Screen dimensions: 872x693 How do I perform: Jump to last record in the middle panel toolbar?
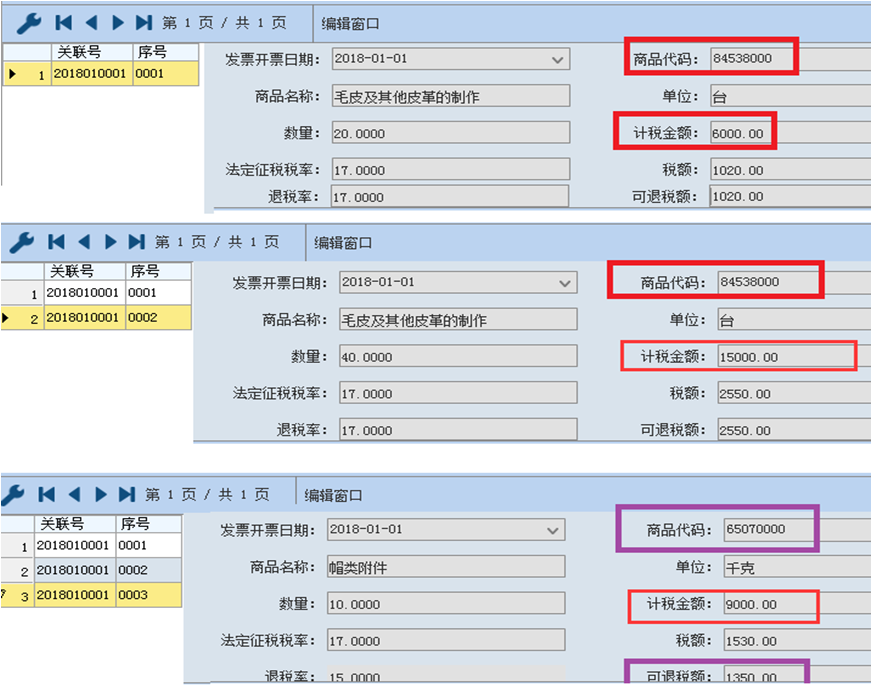coord(136,242)
